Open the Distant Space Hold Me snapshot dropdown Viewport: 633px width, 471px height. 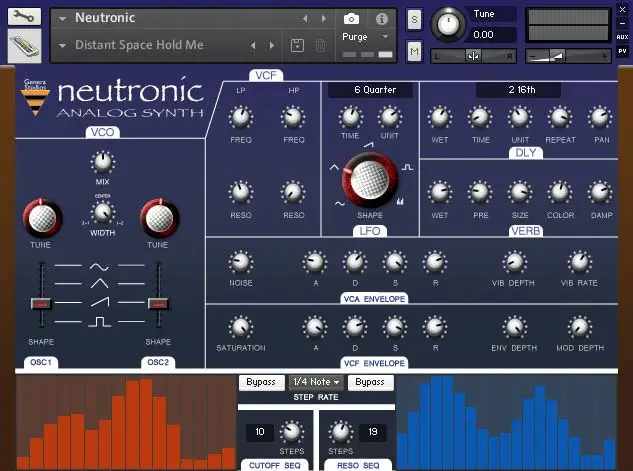(x=62, y=46)
